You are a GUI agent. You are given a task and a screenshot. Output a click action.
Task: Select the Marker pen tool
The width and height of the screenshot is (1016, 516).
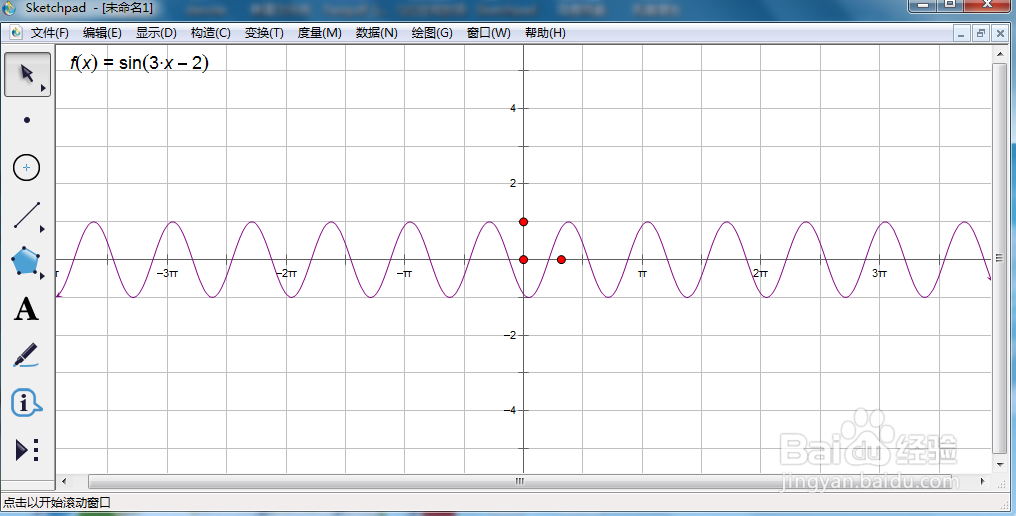pos(27,355)
